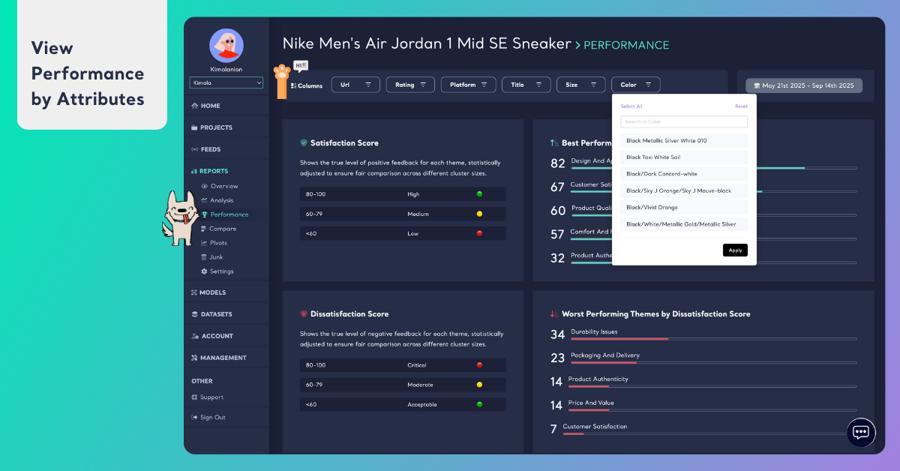
Task: Select Black/Sky J Orange/Sky J Mauve-black option
Action: click(684, 190)
